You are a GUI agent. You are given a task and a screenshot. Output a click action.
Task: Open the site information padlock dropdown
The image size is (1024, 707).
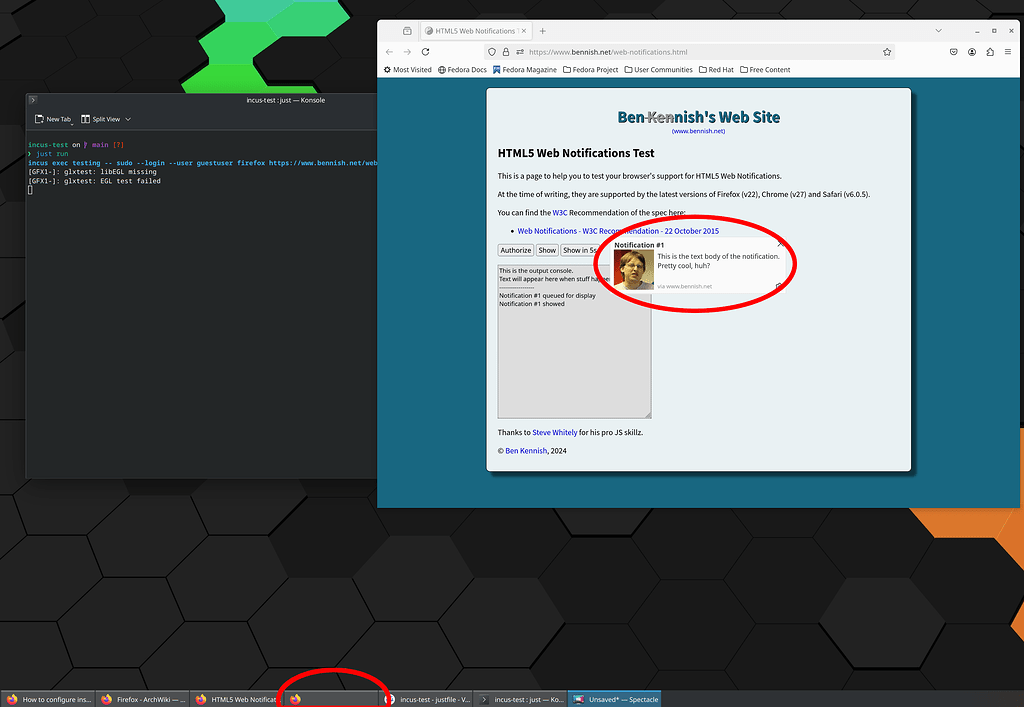click(505, 51)
